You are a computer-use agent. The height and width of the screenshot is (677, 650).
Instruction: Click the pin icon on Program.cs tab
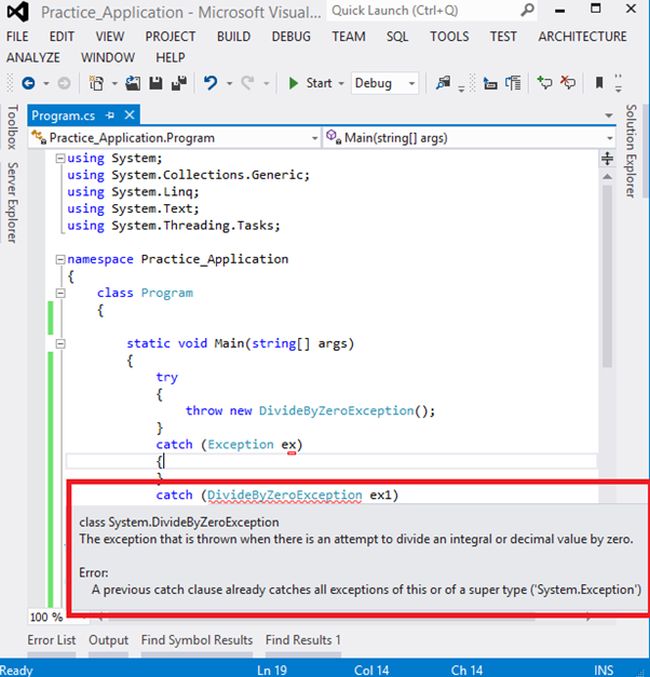[x=110, y=115]
